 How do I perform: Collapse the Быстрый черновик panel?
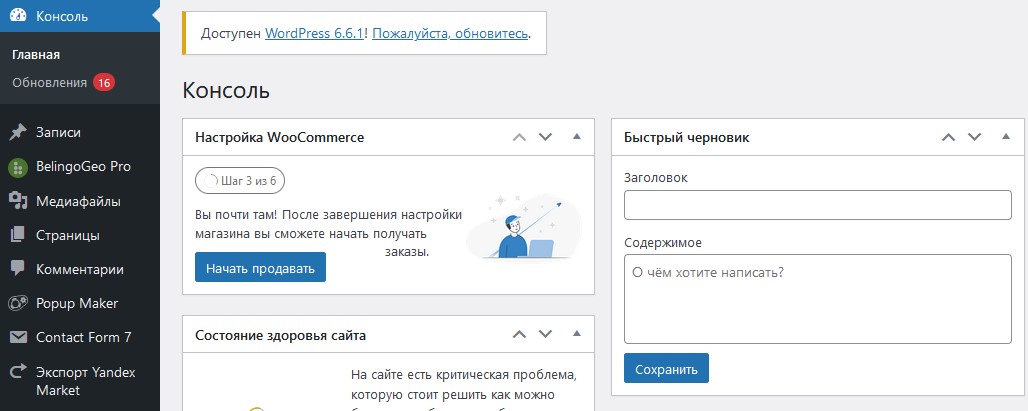pos(1006,136)
